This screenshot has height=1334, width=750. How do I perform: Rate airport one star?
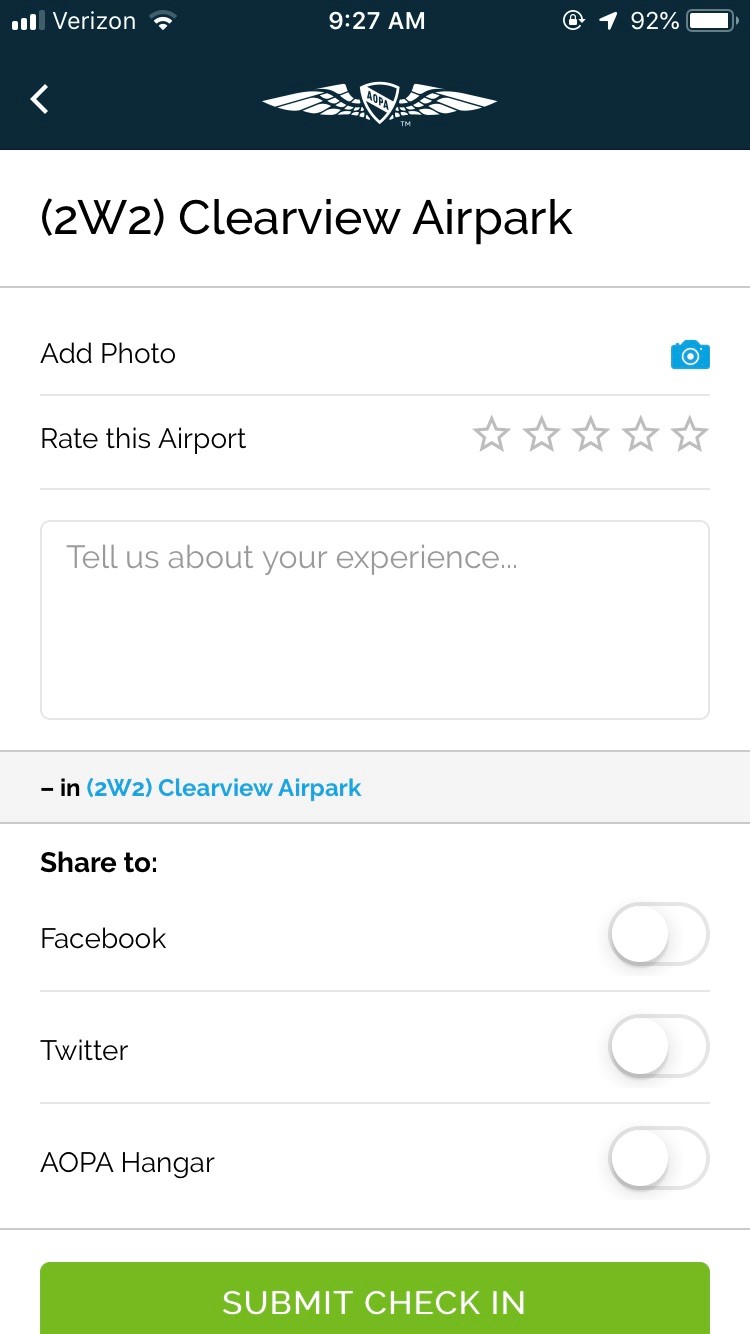(x=491, y=436)
